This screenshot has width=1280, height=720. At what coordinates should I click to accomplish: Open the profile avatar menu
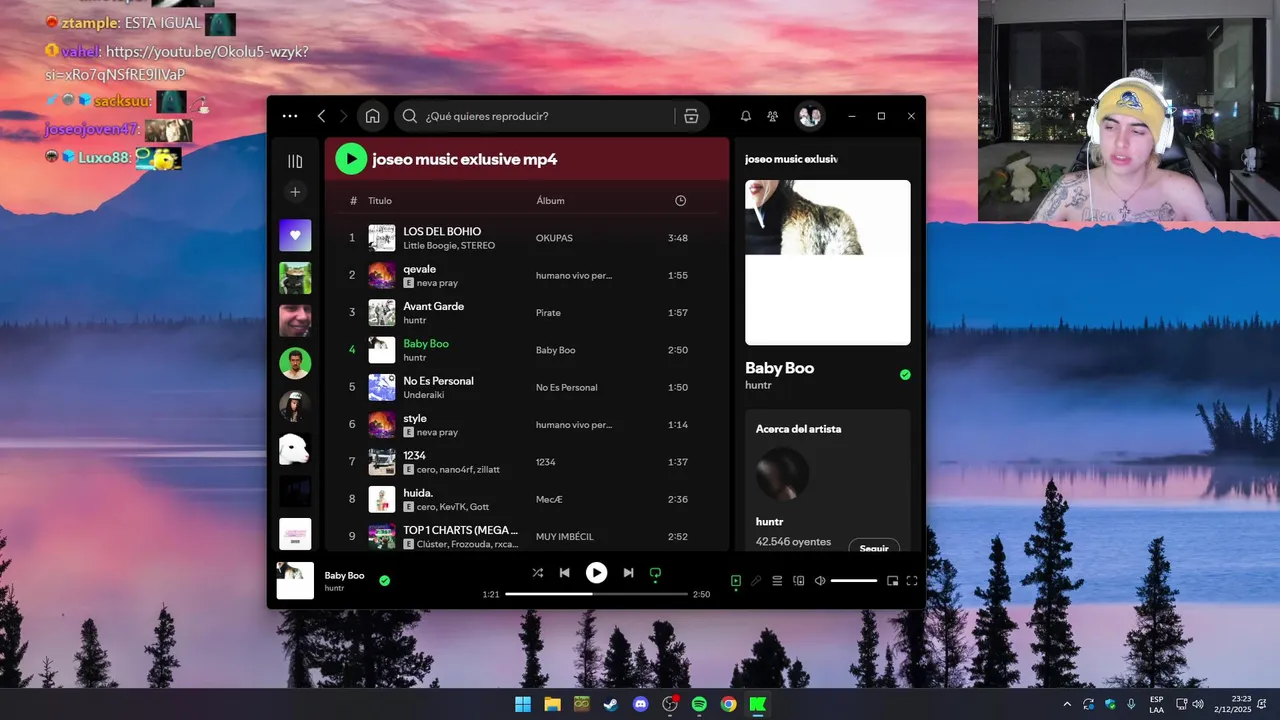[x=809, y=116]
